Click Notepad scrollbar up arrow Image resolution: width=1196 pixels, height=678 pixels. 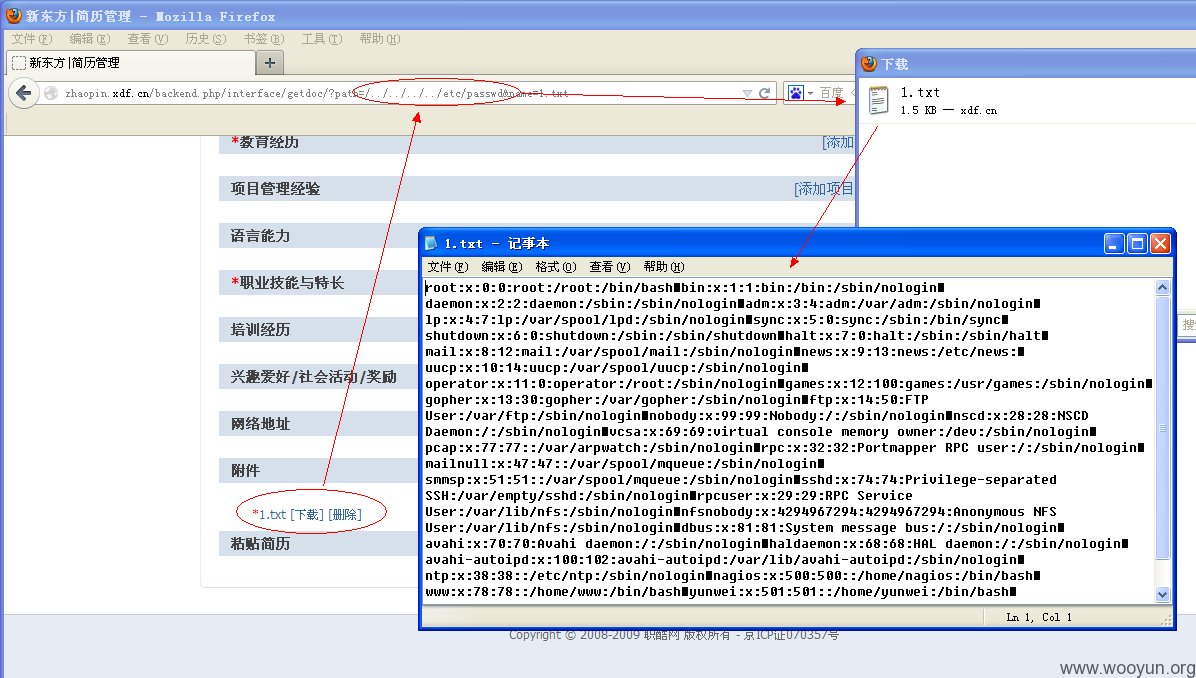point(1162,288)
